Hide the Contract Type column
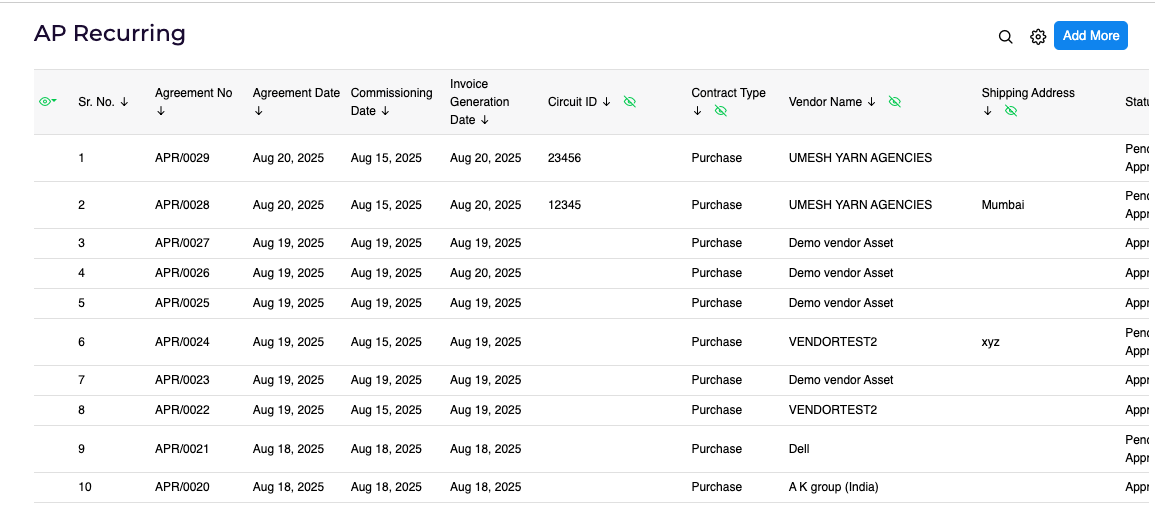This screenshot has width=1155, height=523. [721, 111]
